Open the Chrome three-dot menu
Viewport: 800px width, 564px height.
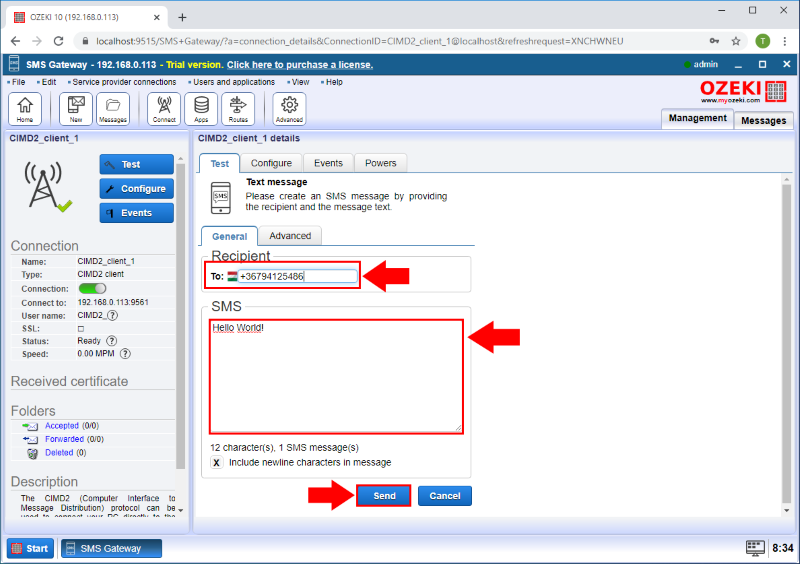coord(785,41)
